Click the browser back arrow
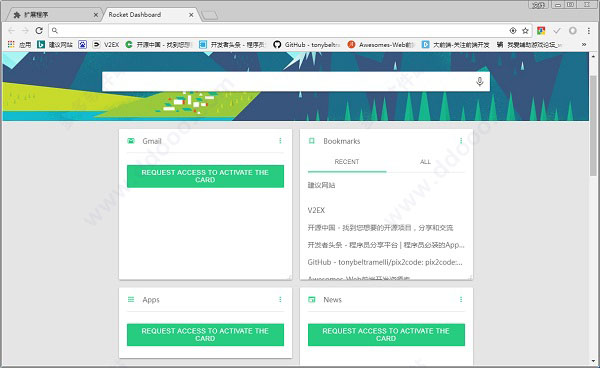The image size is (600, 368). pyautogui.click(x=11, y=30)
